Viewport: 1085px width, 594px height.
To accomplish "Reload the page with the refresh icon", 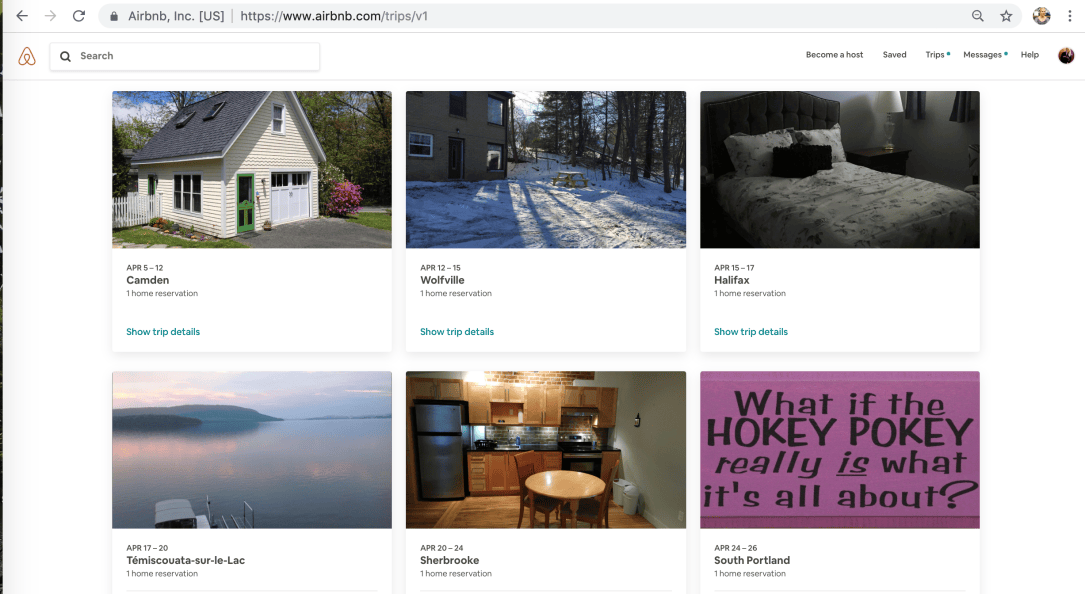I will [x=79, y=15].
